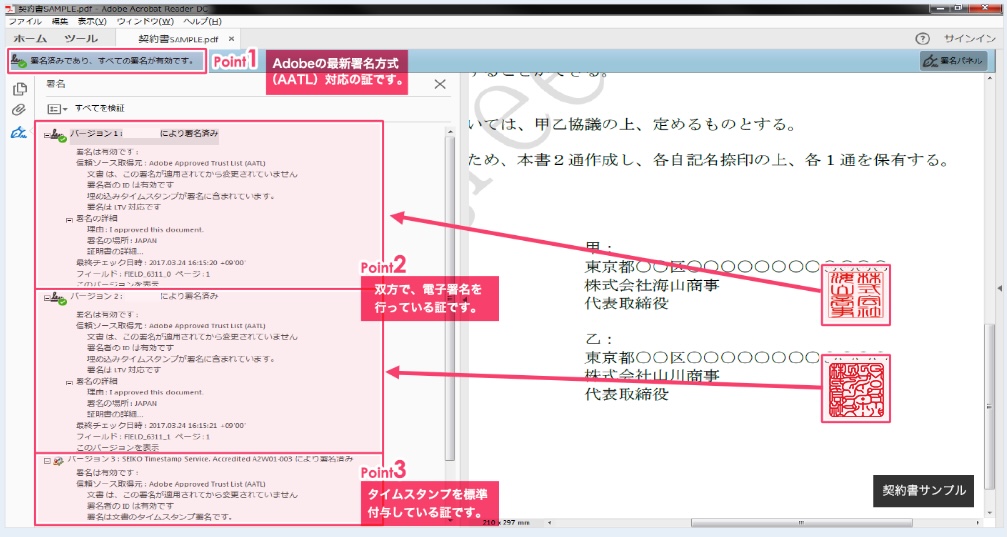Open the 表示(V) menu

(x=92, y=21)
